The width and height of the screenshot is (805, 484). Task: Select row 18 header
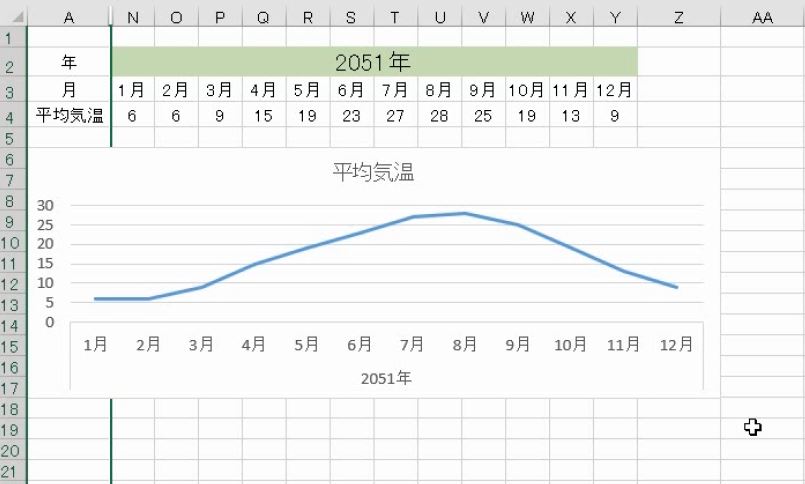pyautogui.click(x=13, y=409)
